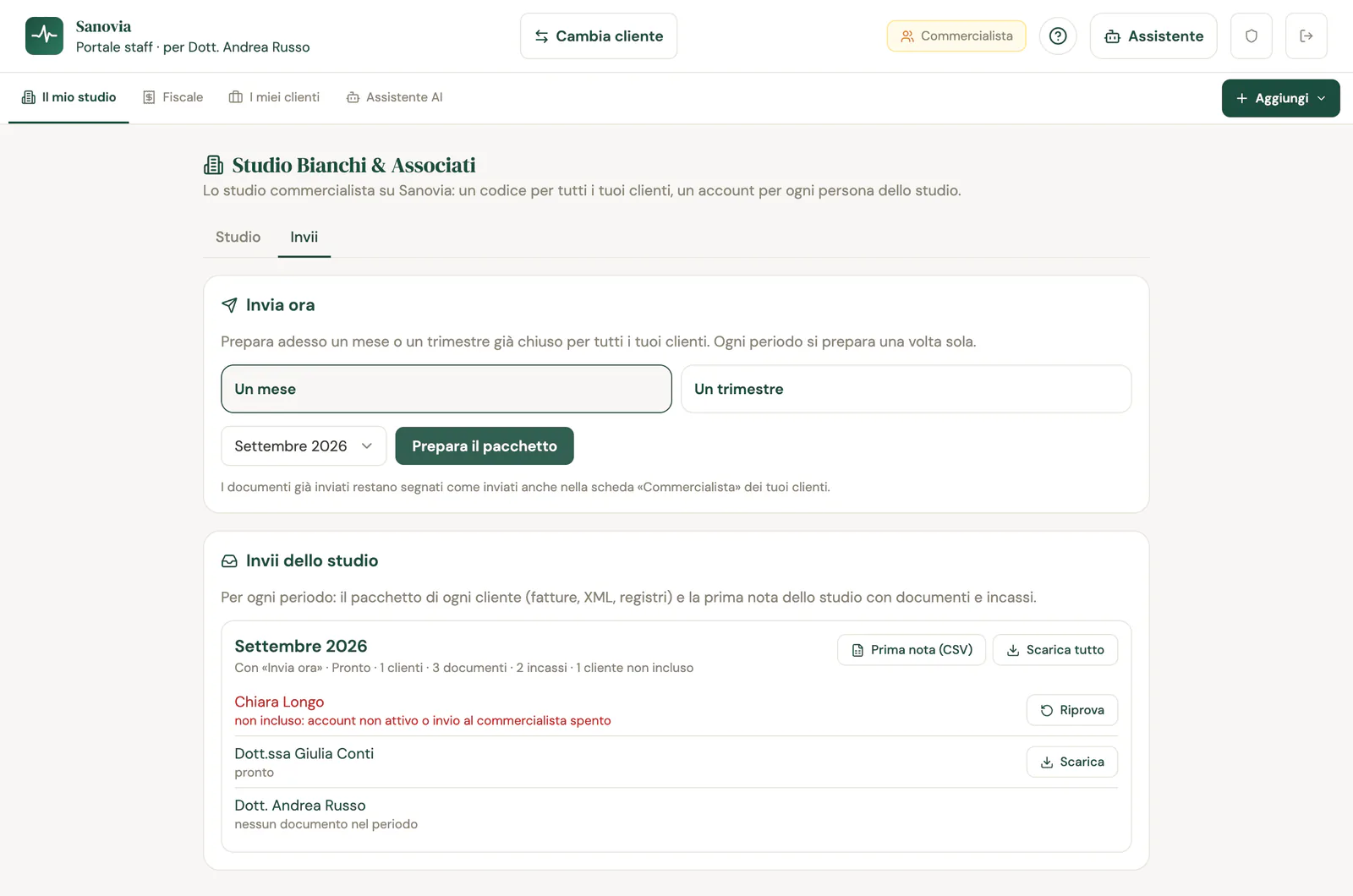Go to I miei clienti tab
This screenshot has height=896, width=1353.
click(275, 97)
